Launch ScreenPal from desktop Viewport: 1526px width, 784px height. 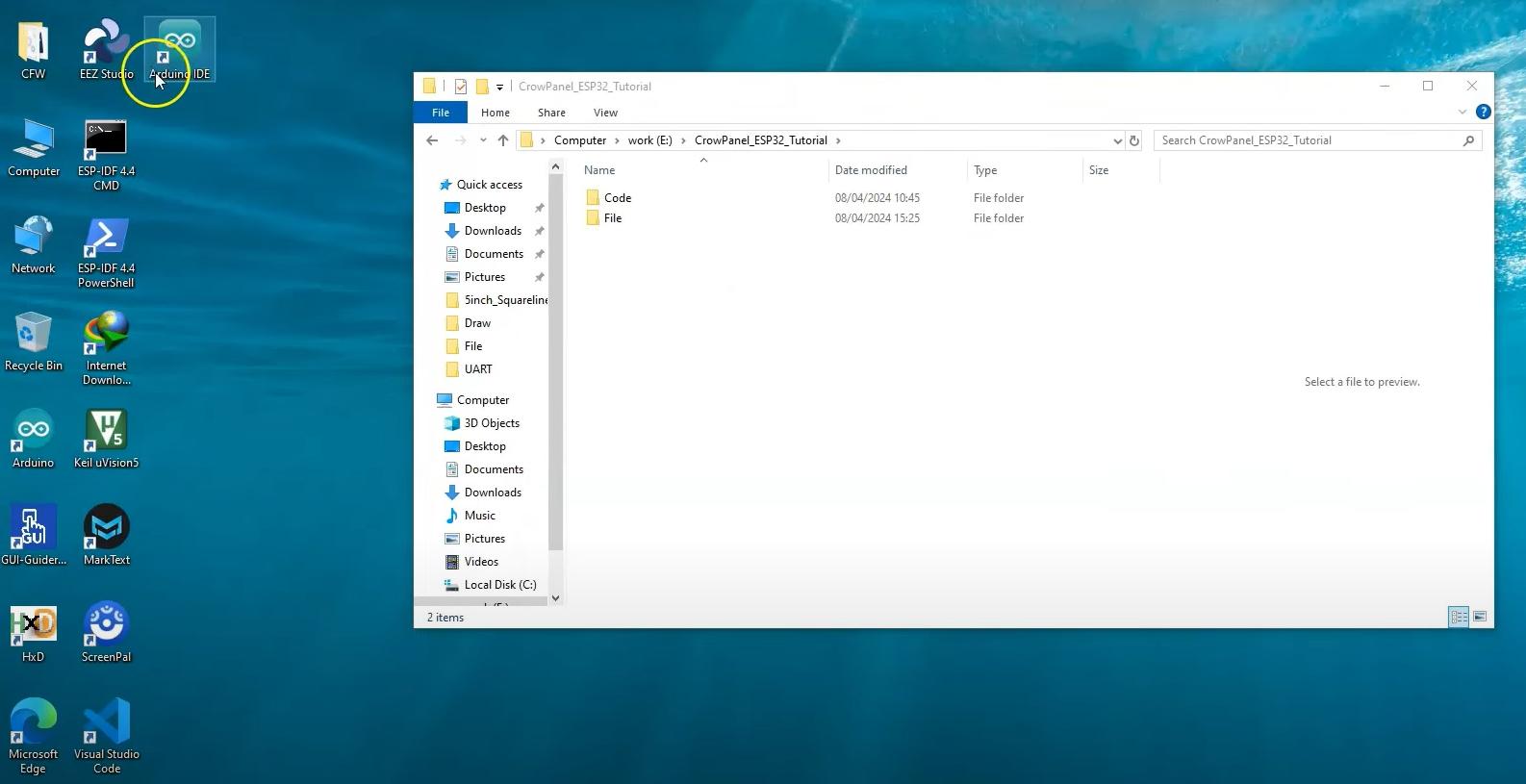(106, 634)
